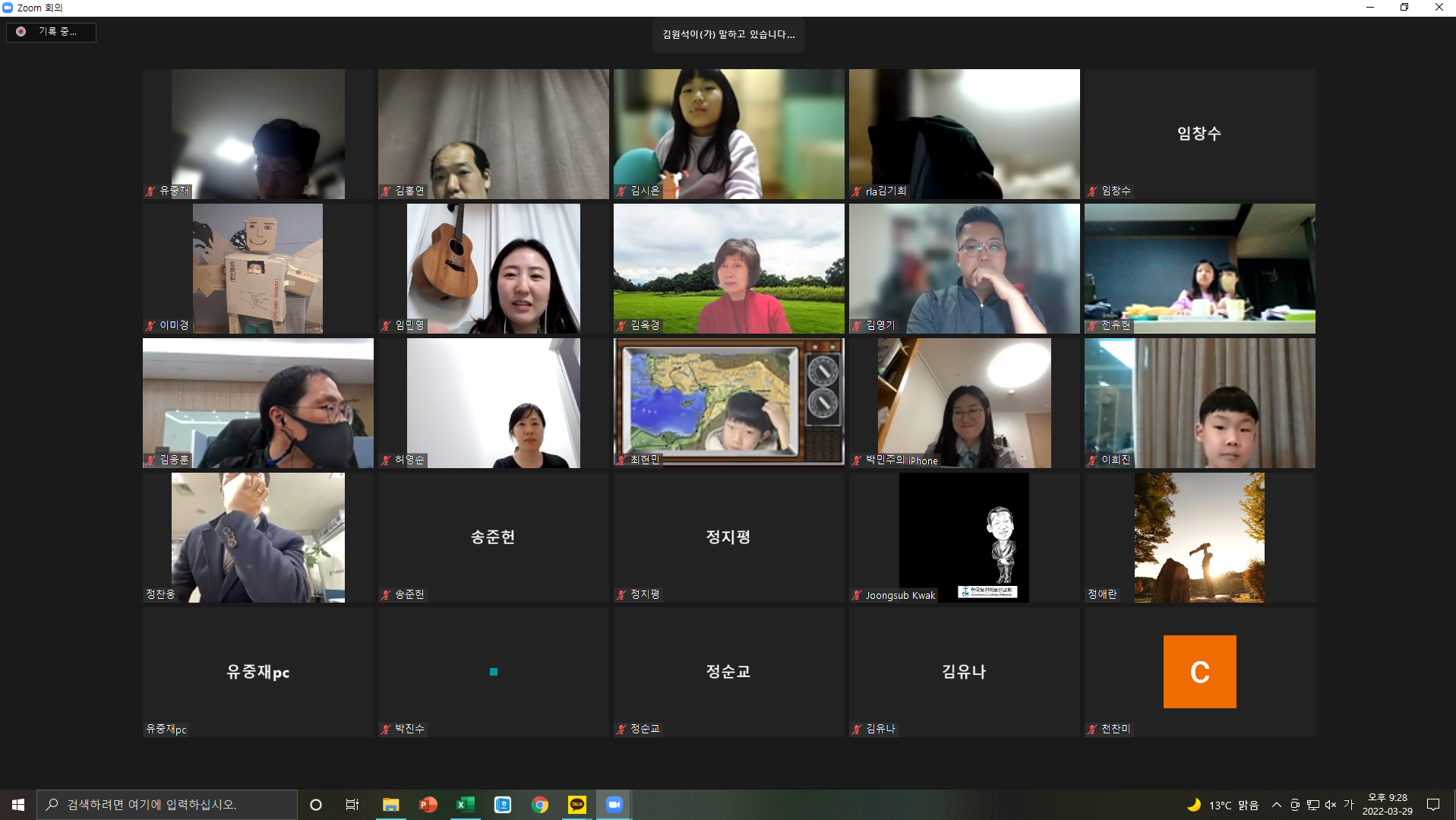Expand the hidden system tray icons chevron
1456x820 pixels.
[x=1276, y=804]
